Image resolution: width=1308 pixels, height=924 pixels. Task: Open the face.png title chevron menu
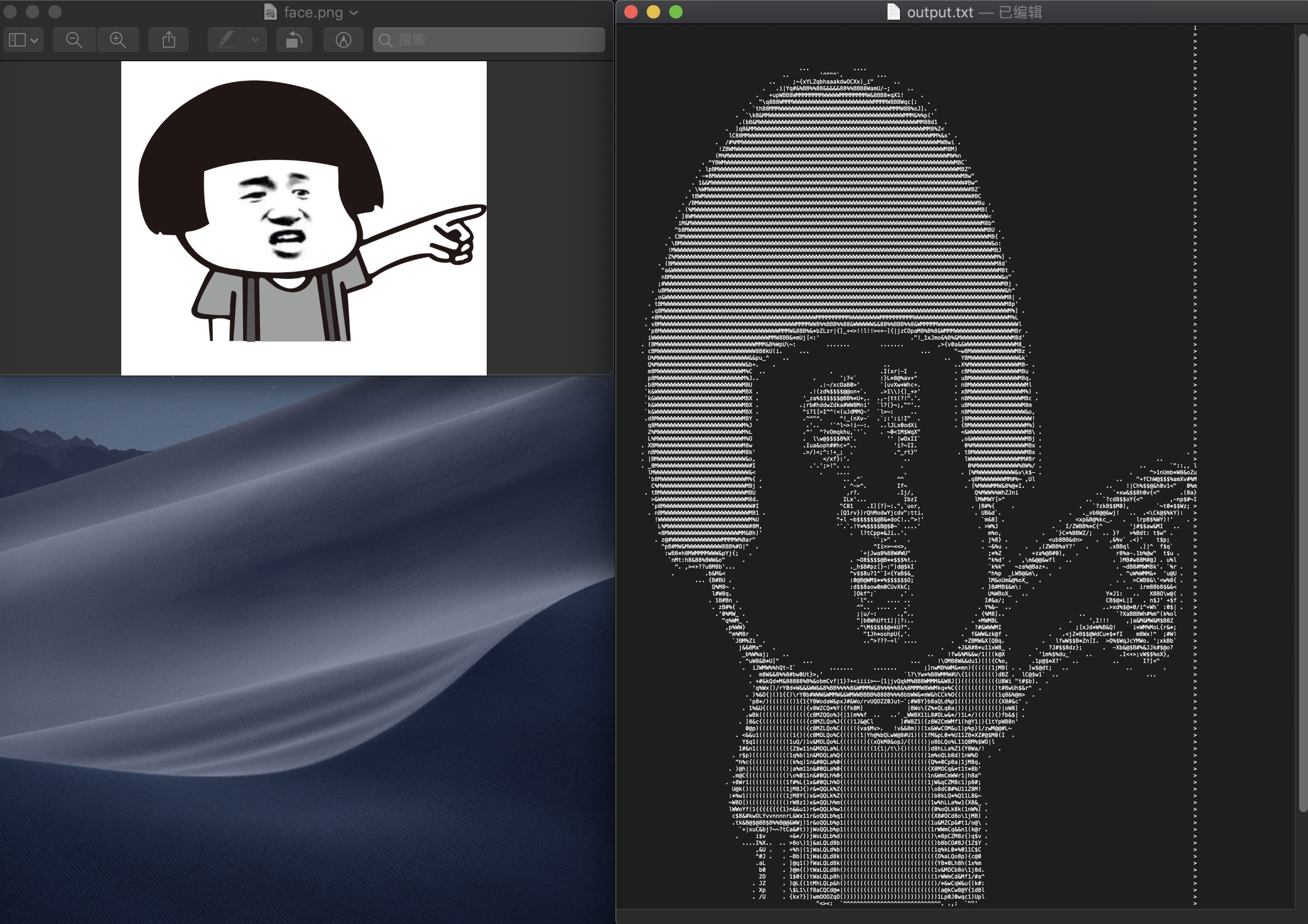point(354,12)
